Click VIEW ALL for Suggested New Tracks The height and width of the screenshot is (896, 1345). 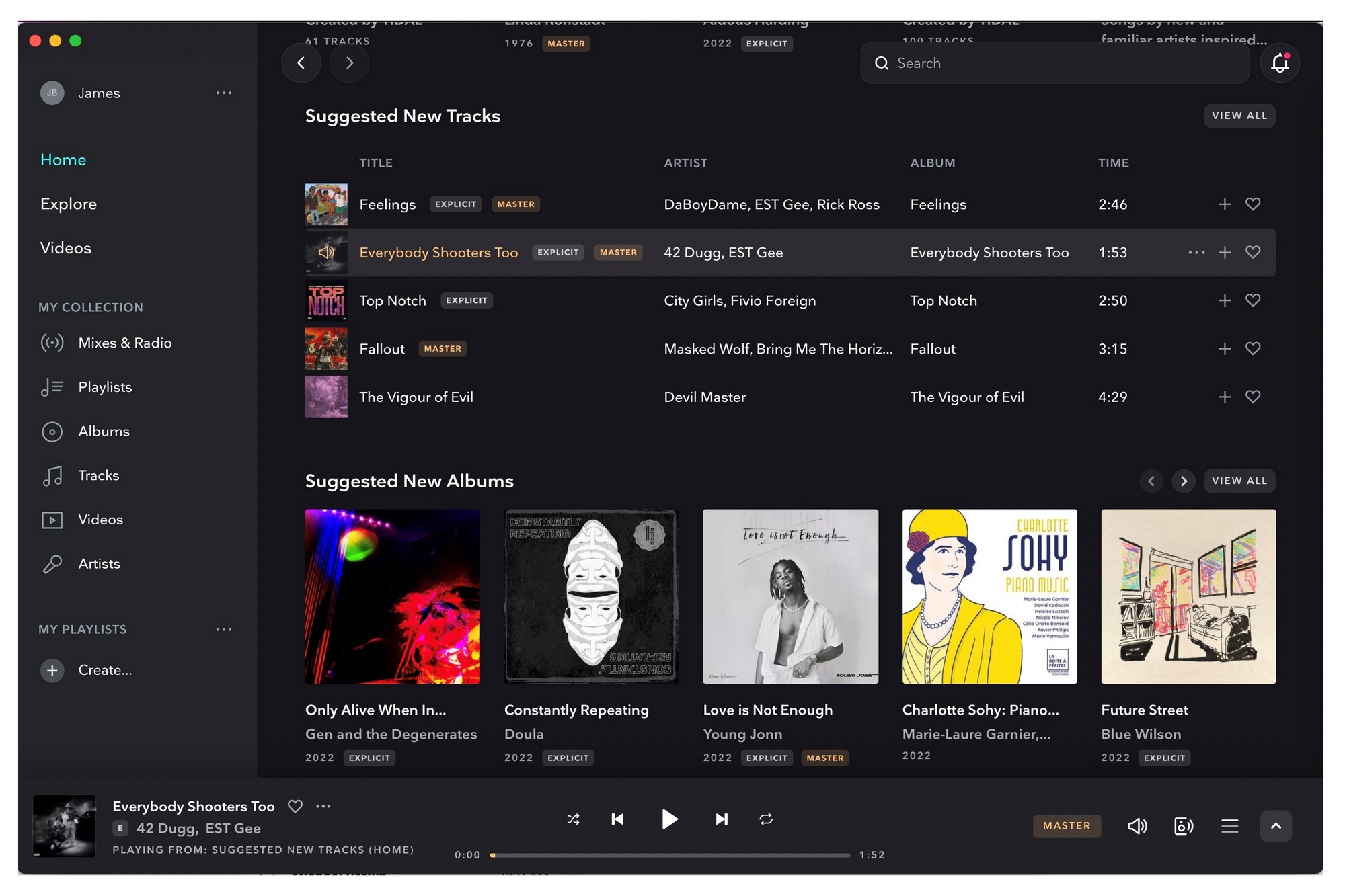(1239, 115)
